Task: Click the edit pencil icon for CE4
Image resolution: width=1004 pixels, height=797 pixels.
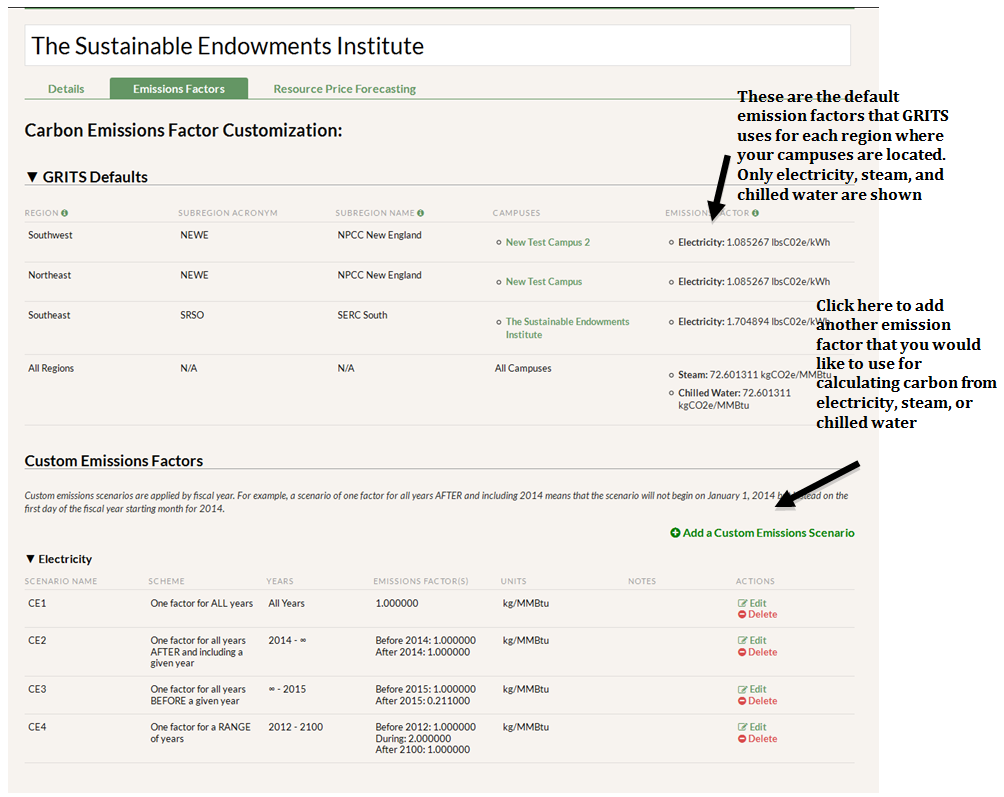Action: [x=742, y=727]
